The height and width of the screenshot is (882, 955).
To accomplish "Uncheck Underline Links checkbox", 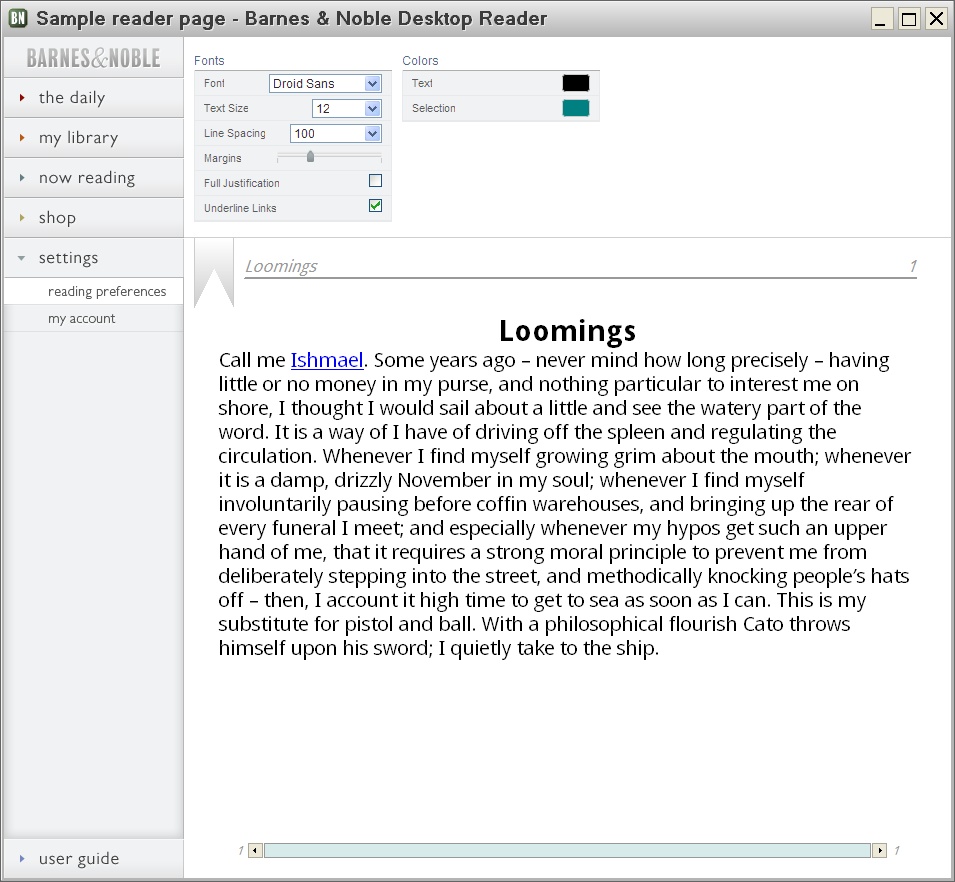I will (x=376, y=206).
